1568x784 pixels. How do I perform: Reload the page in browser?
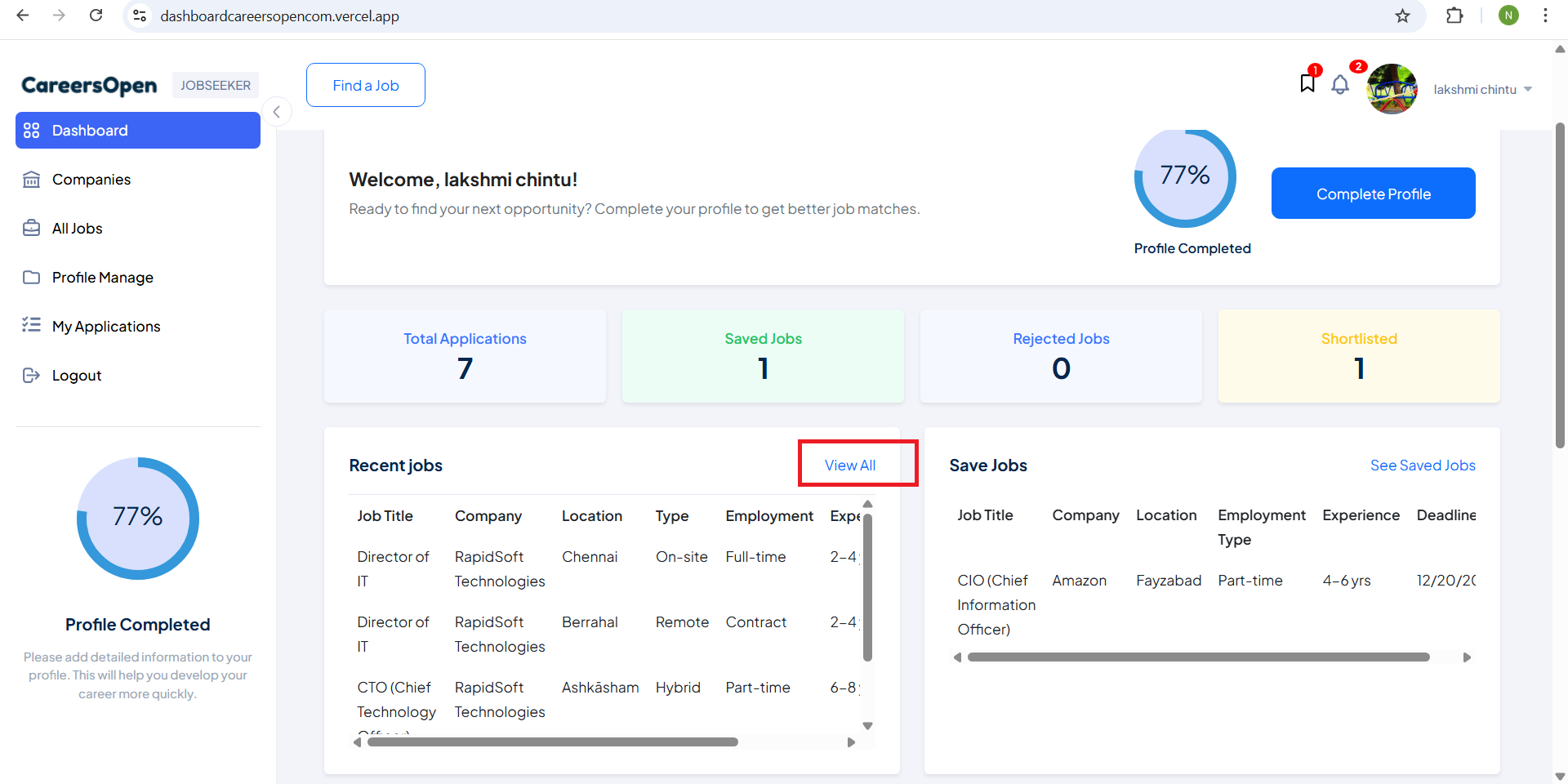coord(96,16)
